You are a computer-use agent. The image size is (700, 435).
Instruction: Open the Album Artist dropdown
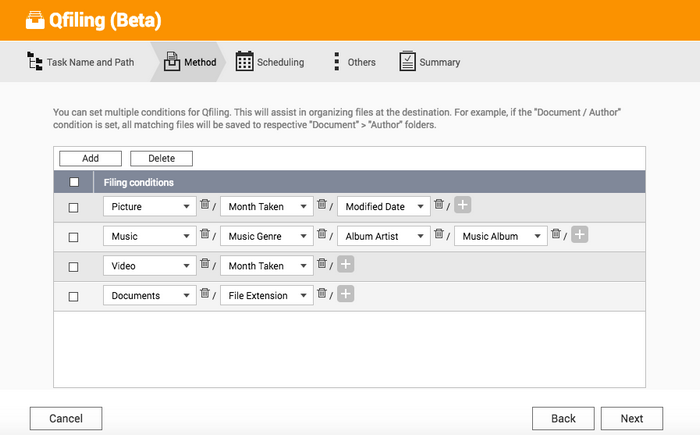click(383, 236)
